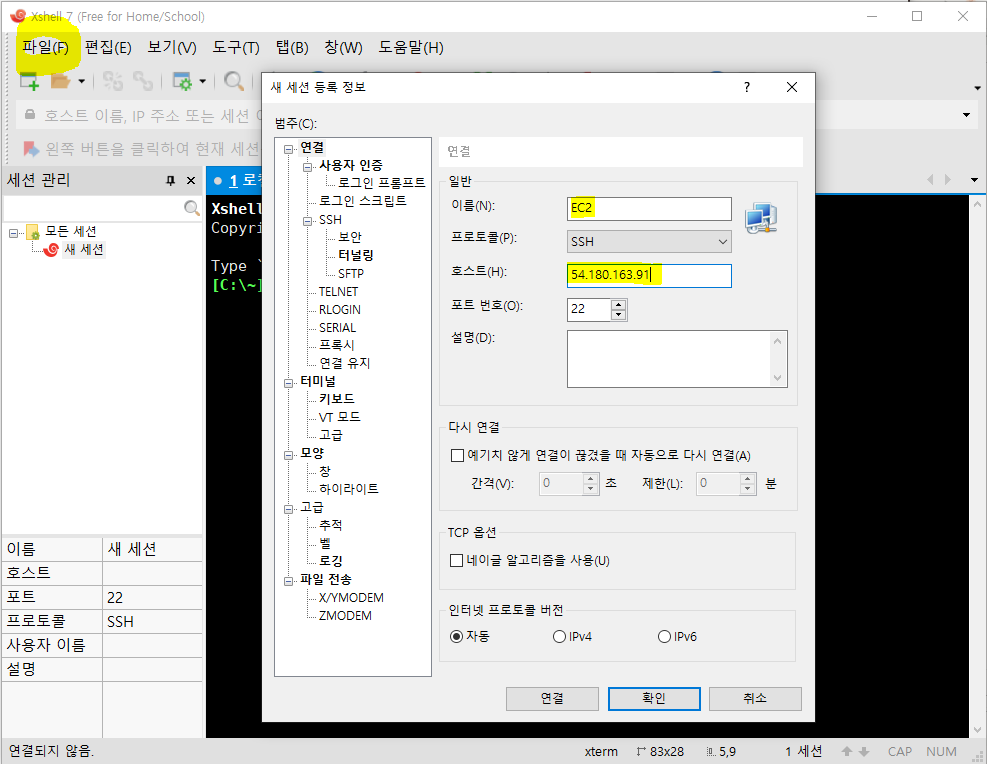Collapse the 사용자 인증 tree node

pos(307,167)
